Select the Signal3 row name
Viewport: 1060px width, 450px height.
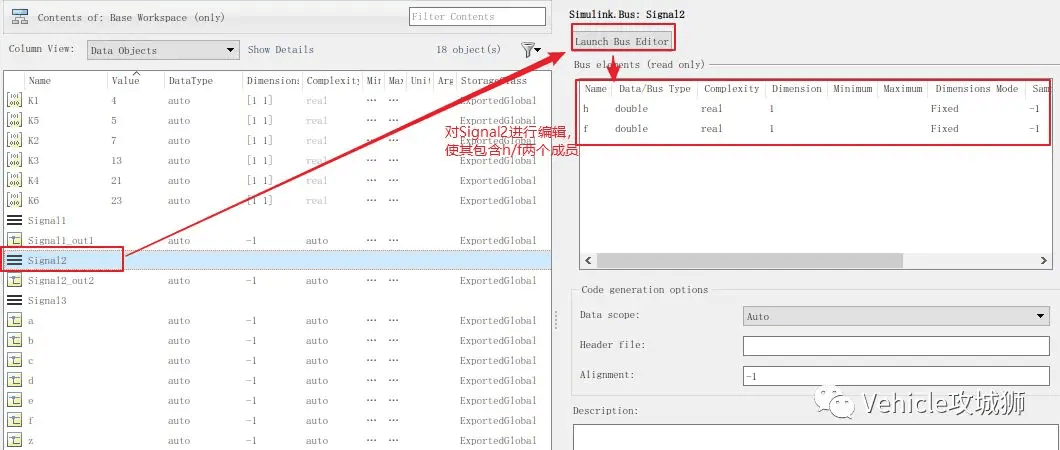click(47, 300)
